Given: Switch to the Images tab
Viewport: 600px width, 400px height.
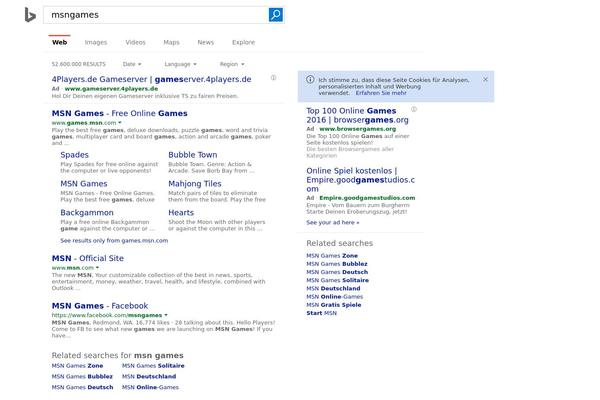Looking at the screenshot, I should tap(96, 42).
